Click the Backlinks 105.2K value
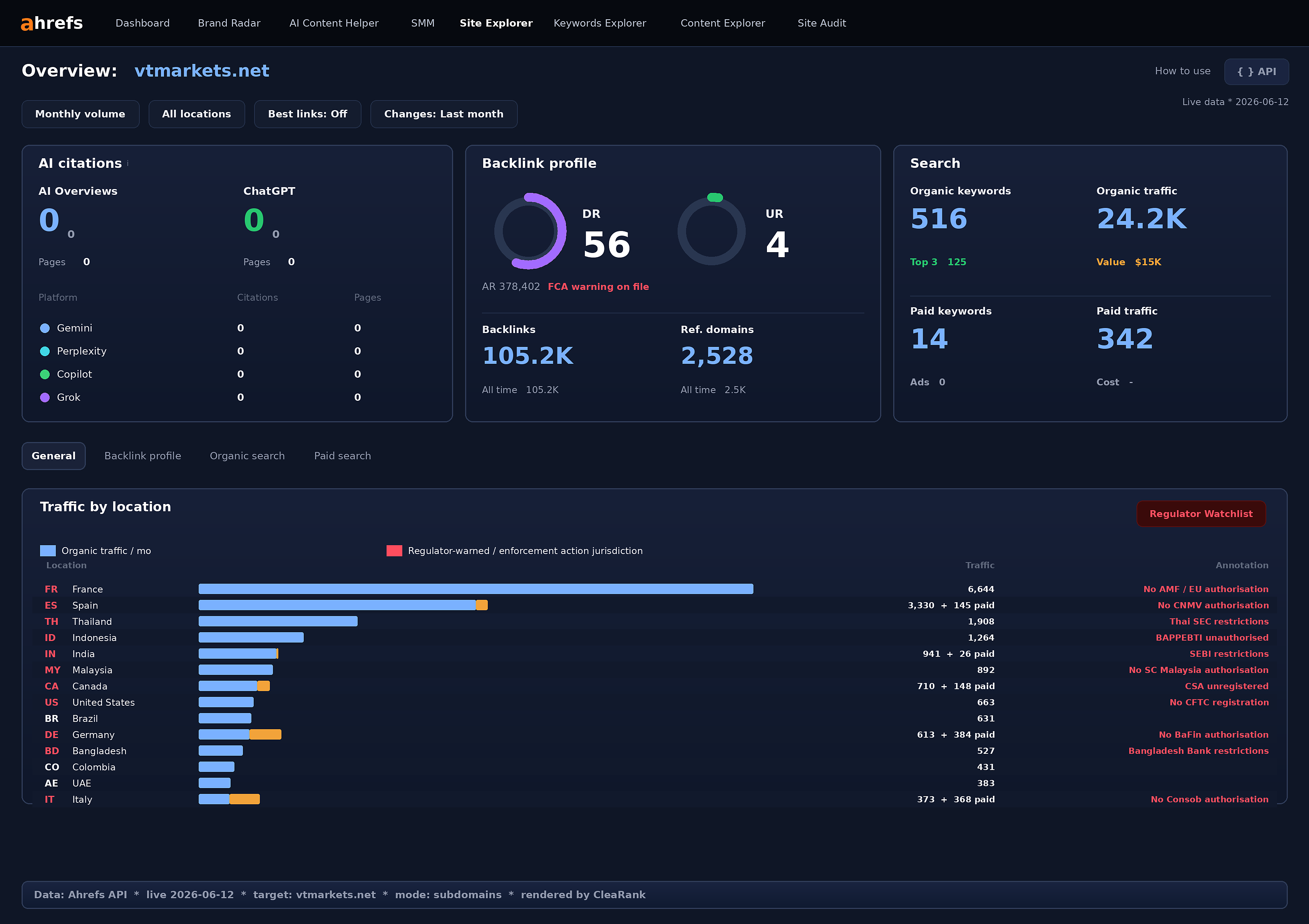1309x924 pixels. (x=528, y=356)
